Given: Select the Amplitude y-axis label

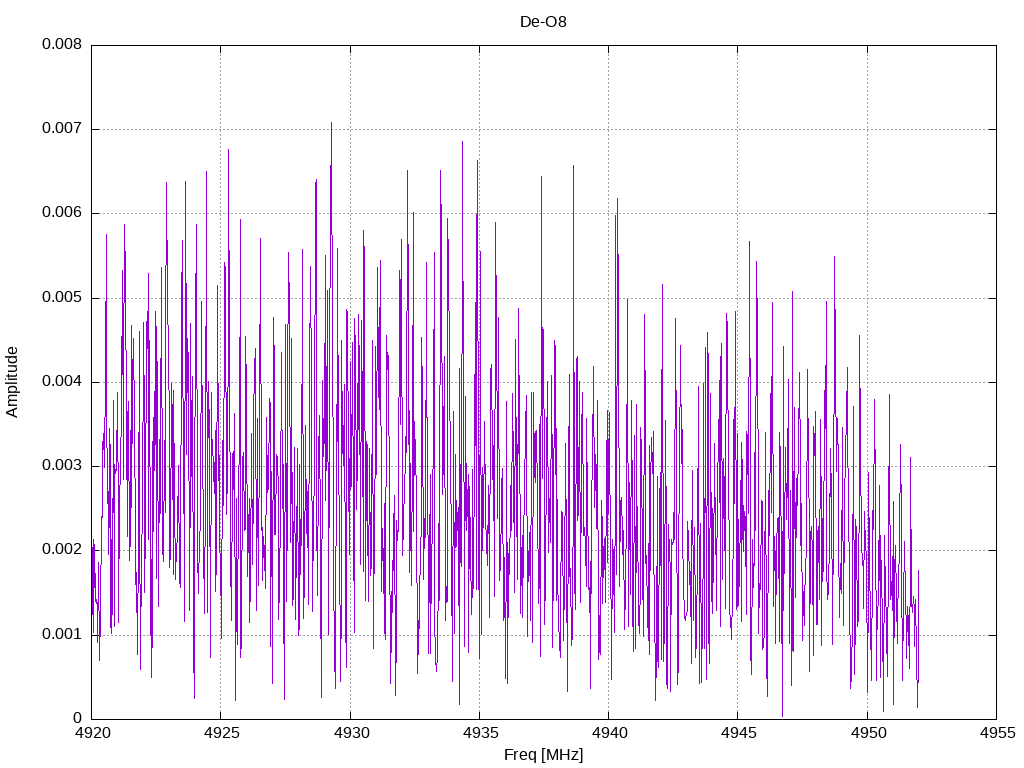Looking at the screenshot, I should pyautogui.click(x=12, y=382).
